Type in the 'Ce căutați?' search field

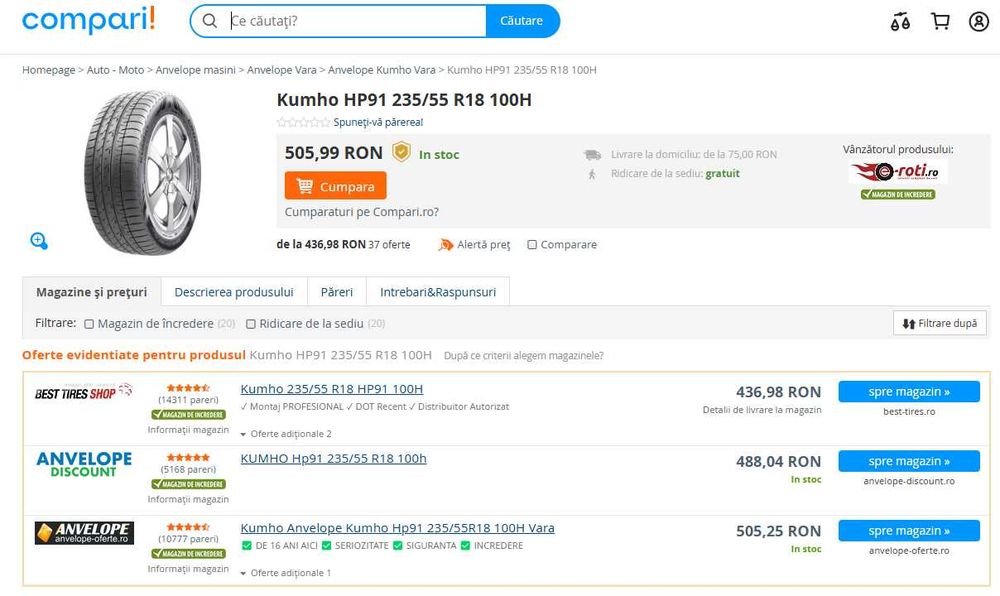tap(356, 21)
